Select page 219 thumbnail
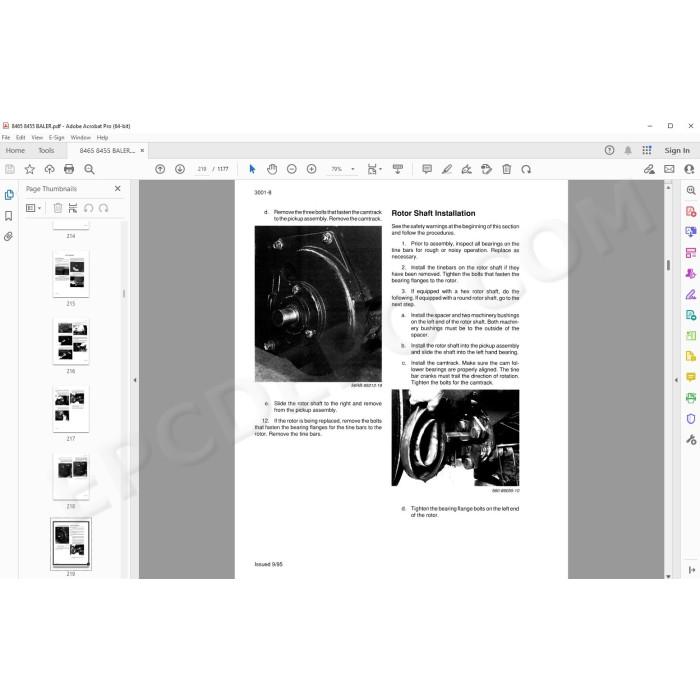 [71, 544]
